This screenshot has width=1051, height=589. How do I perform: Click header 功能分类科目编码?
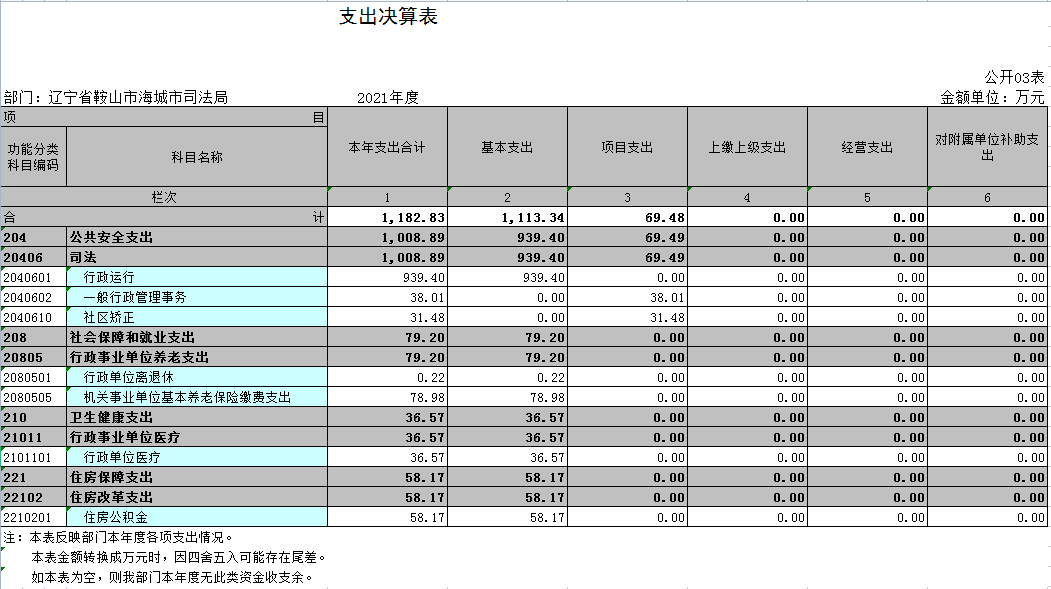(x=34, y=157)
